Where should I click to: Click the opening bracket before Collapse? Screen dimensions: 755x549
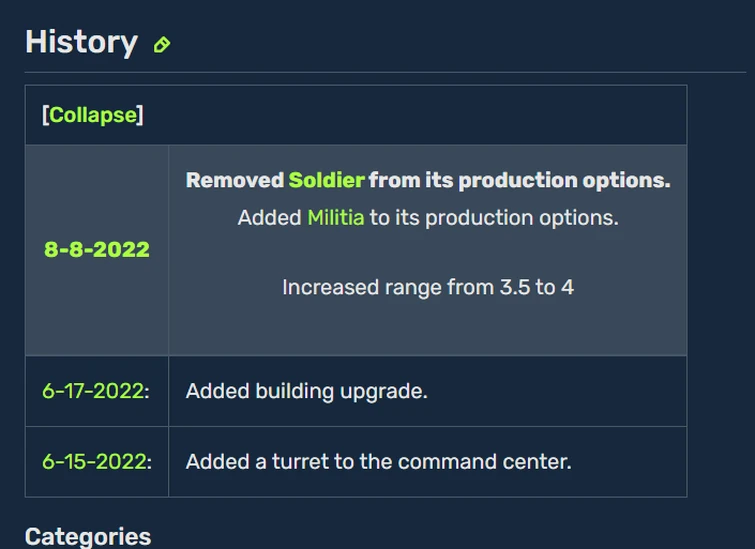point(46,115)
